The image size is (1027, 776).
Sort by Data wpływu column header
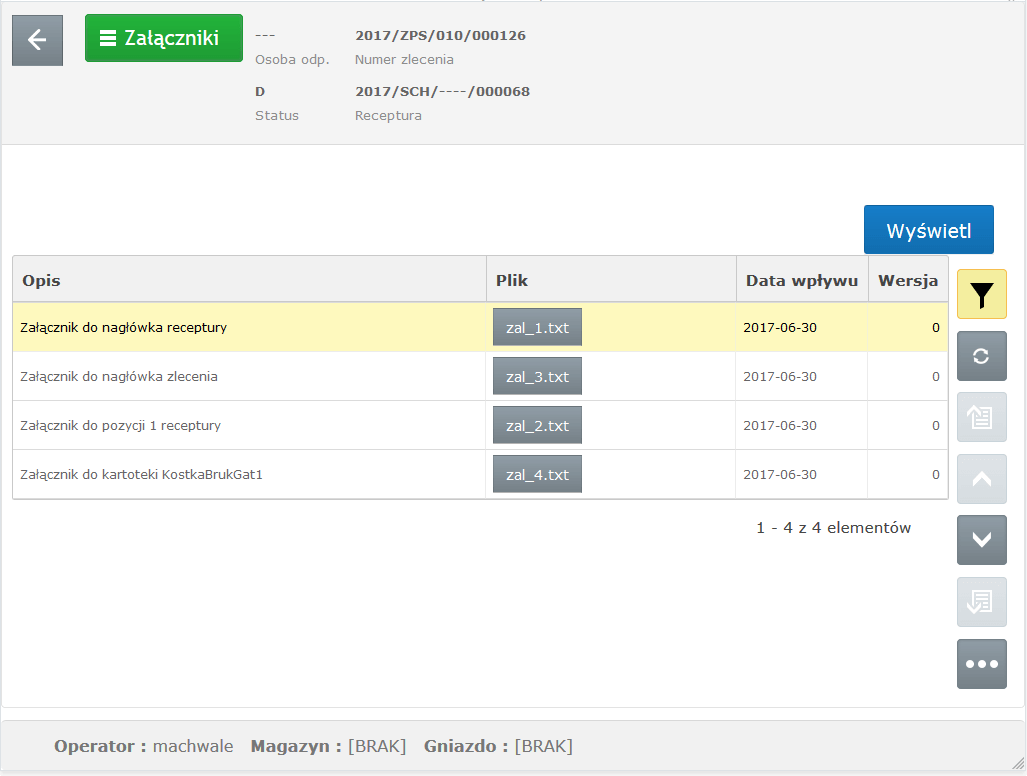802,280
